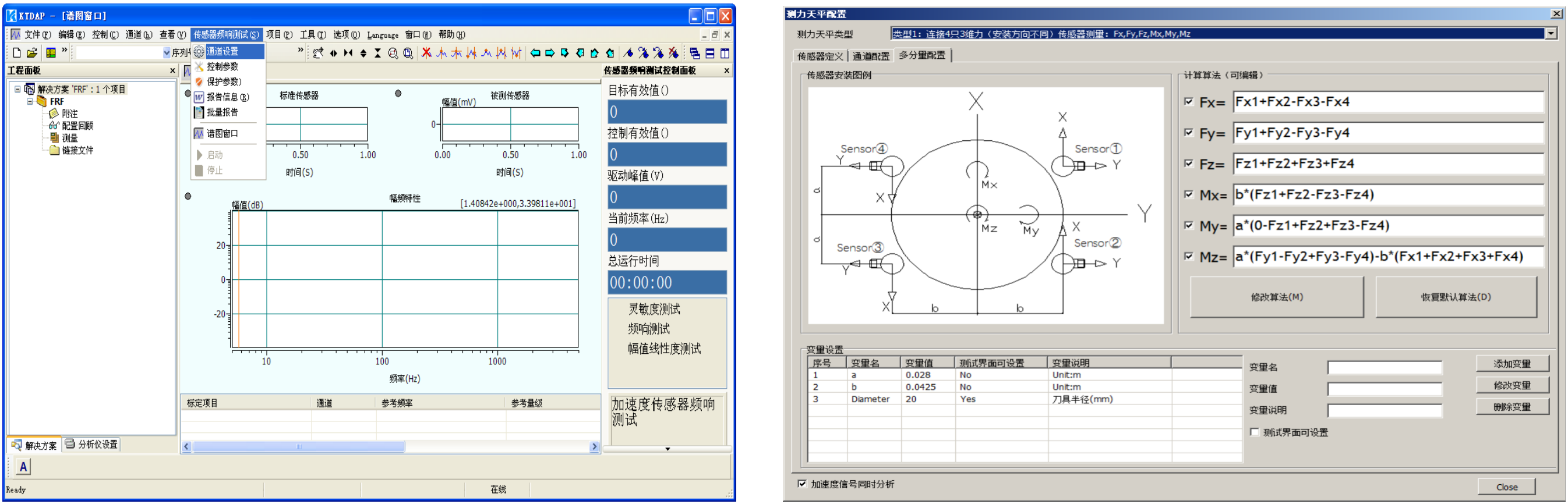The width and height of the screenshot is (1568, 504).
Task: Switch to the 多分量配置 tab
Action: click(922, 55)
